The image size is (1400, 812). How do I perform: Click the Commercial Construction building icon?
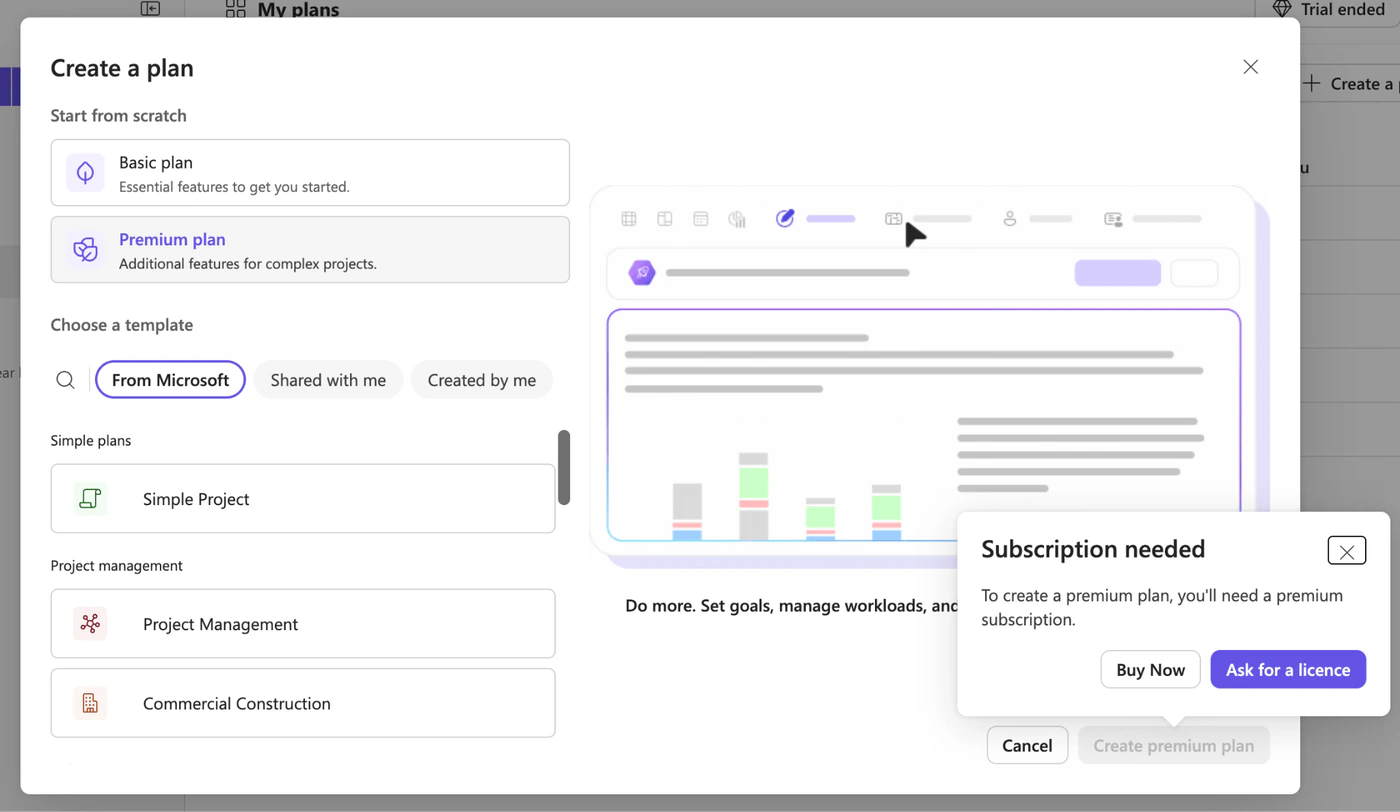click(90, 703)
